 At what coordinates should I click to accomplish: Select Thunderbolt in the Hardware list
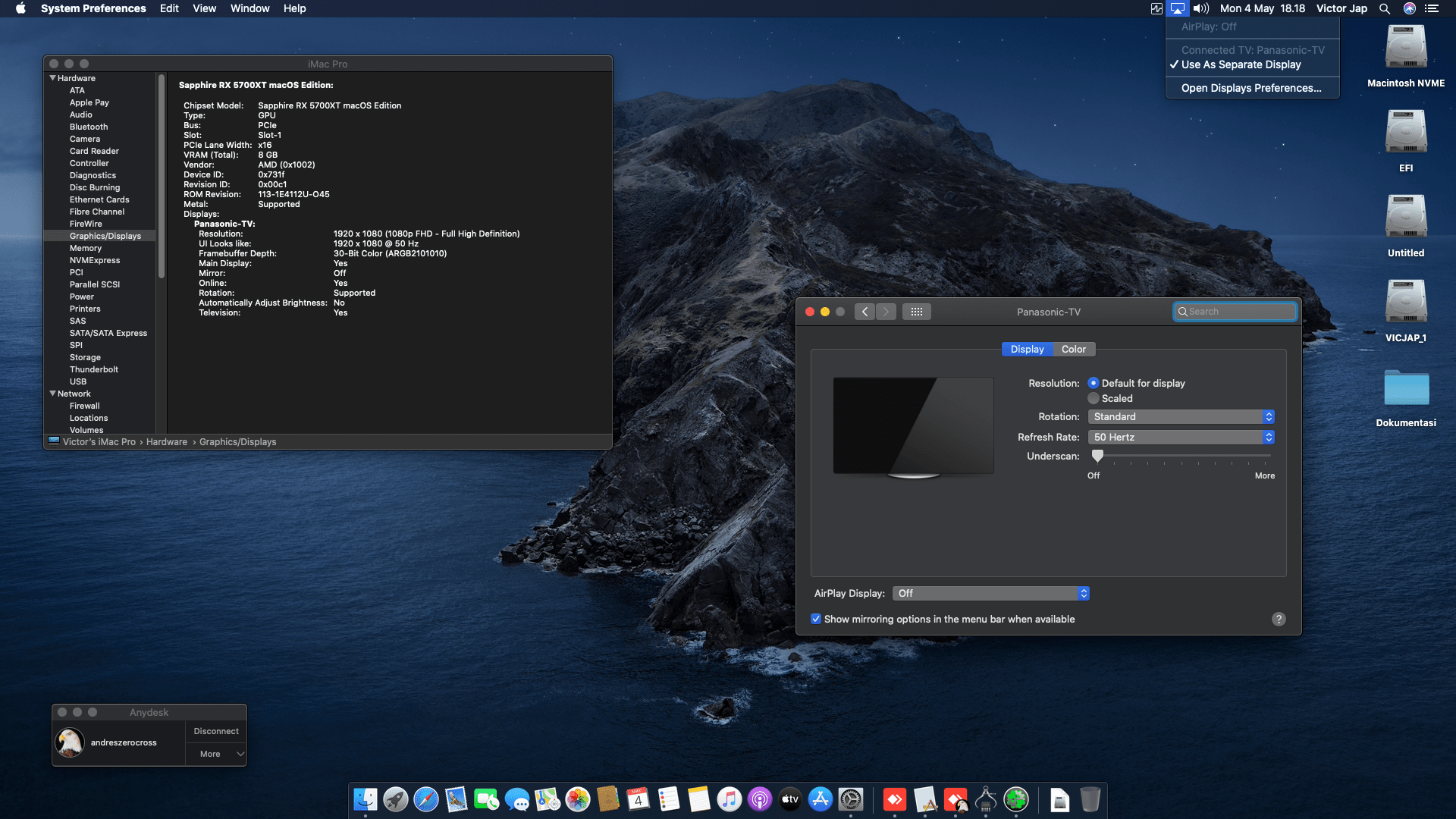tap(94, 369)
